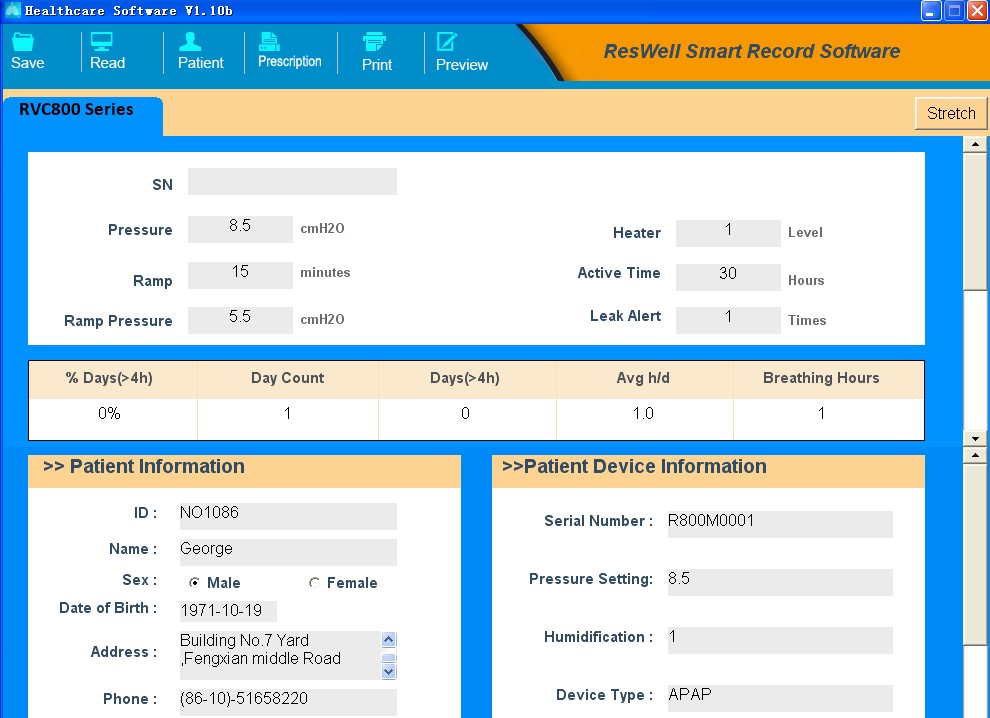The height and width of the screenshot is (718, 990).
Task: Click up arrow of the Address box
Action: [389, 639]
